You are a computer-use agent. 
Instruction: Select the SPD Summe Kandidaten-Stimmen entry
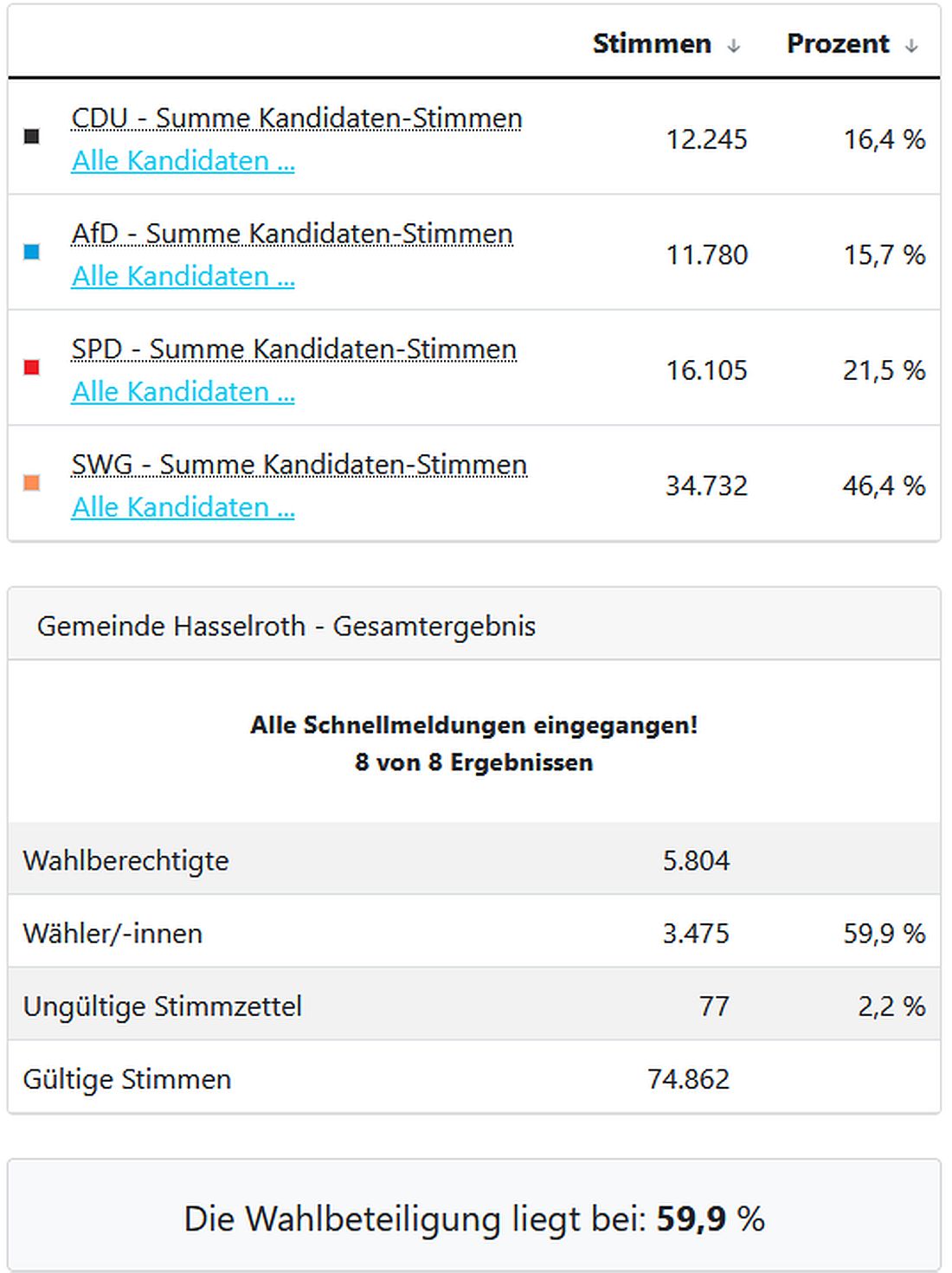pyautogui.click(x=293, y=349)
